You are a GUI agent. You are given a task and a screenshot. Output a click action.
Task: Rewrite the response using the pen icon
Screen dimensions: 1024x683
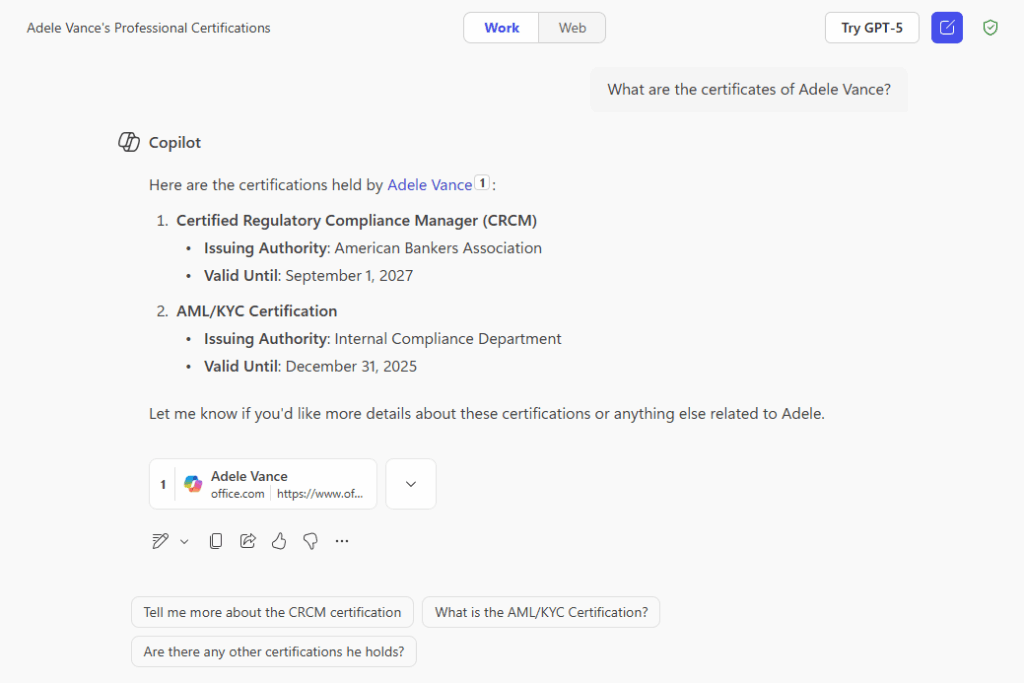tap(158, 540)
